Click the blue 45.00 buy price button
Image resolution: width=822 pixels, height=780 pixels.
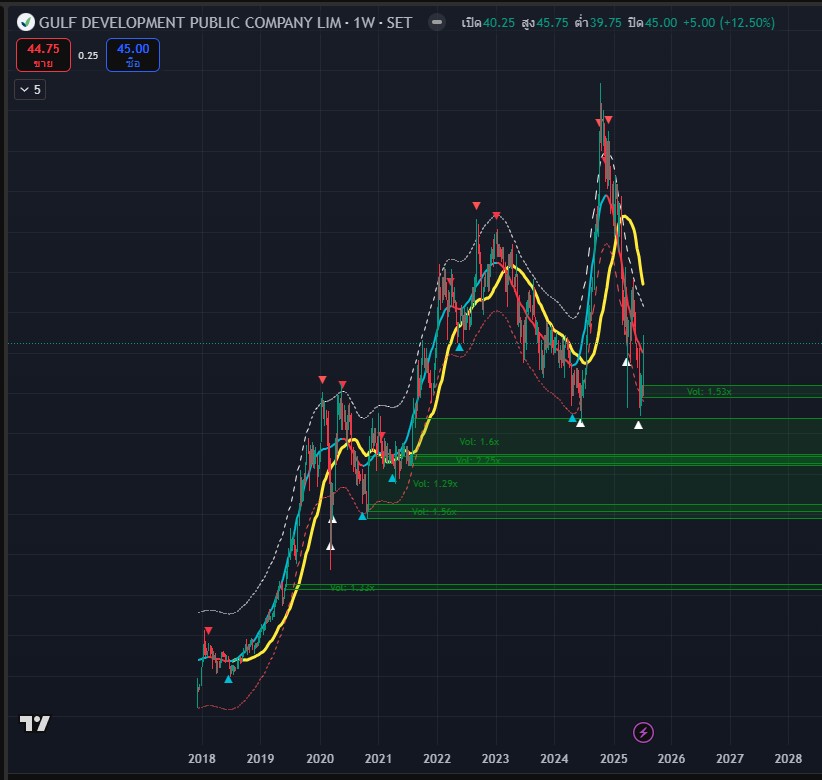[133, 55]
